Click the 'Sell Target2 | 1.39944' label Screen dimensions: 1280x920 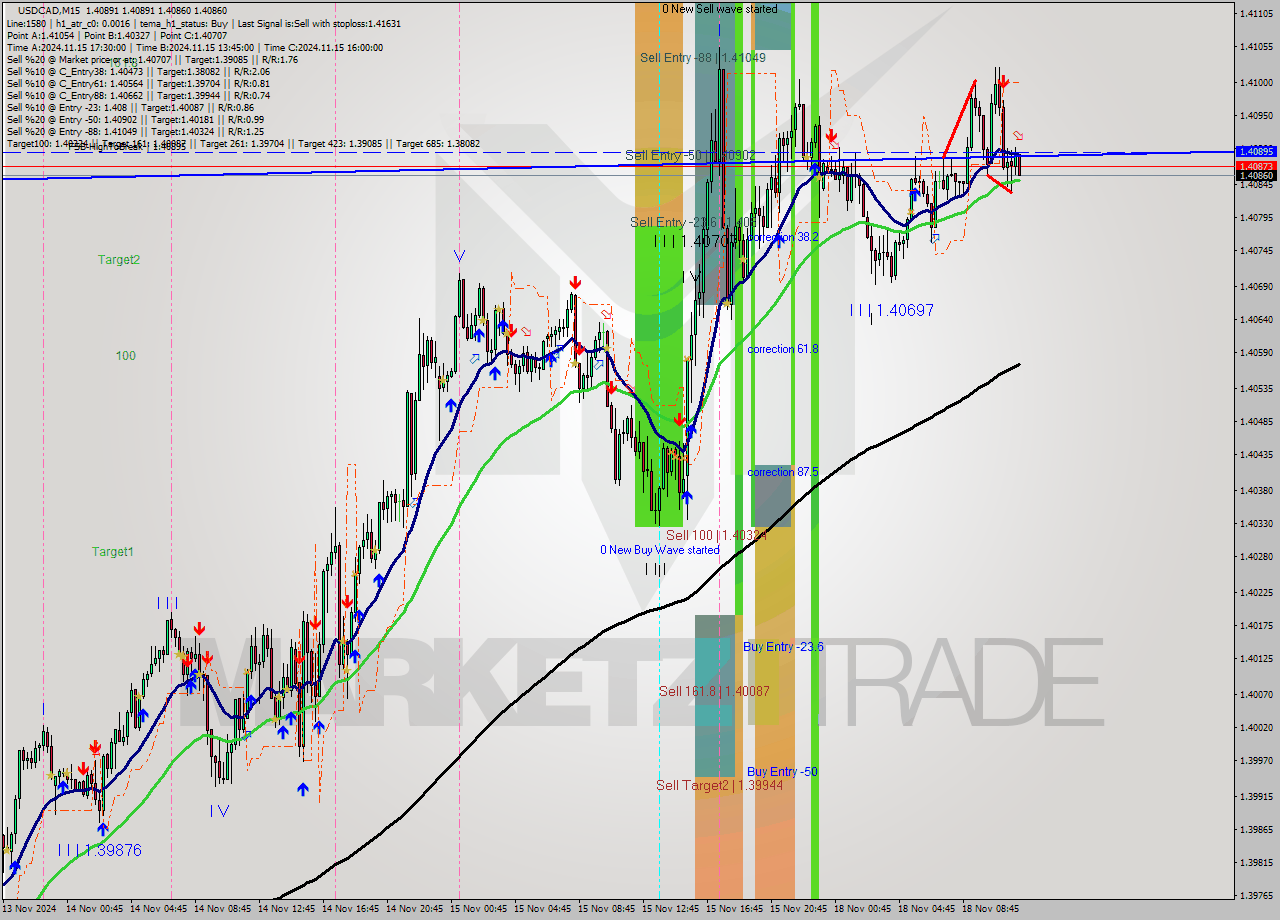click(719, 785)
